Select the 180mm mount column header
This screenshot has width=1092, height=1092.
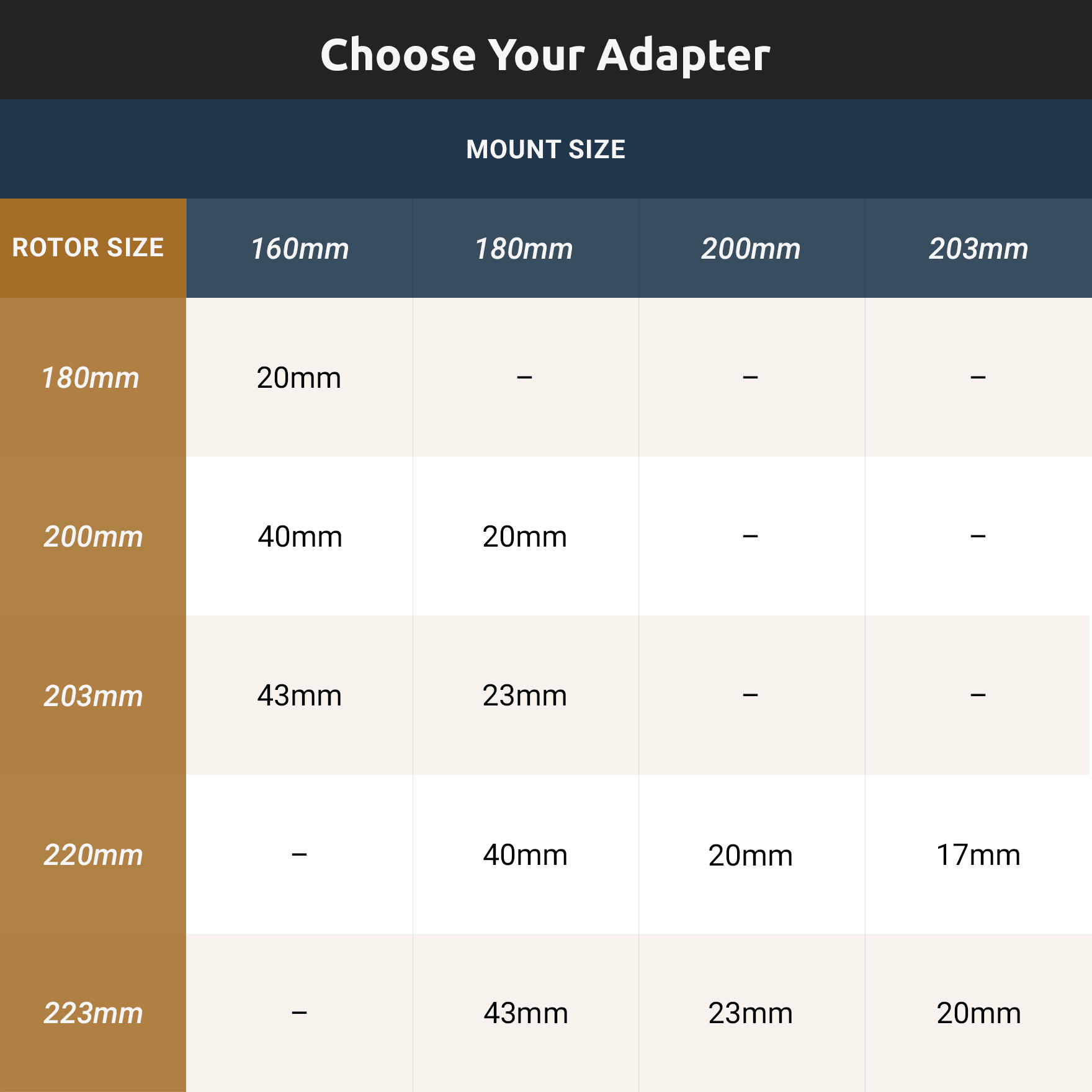click(524, 249)
